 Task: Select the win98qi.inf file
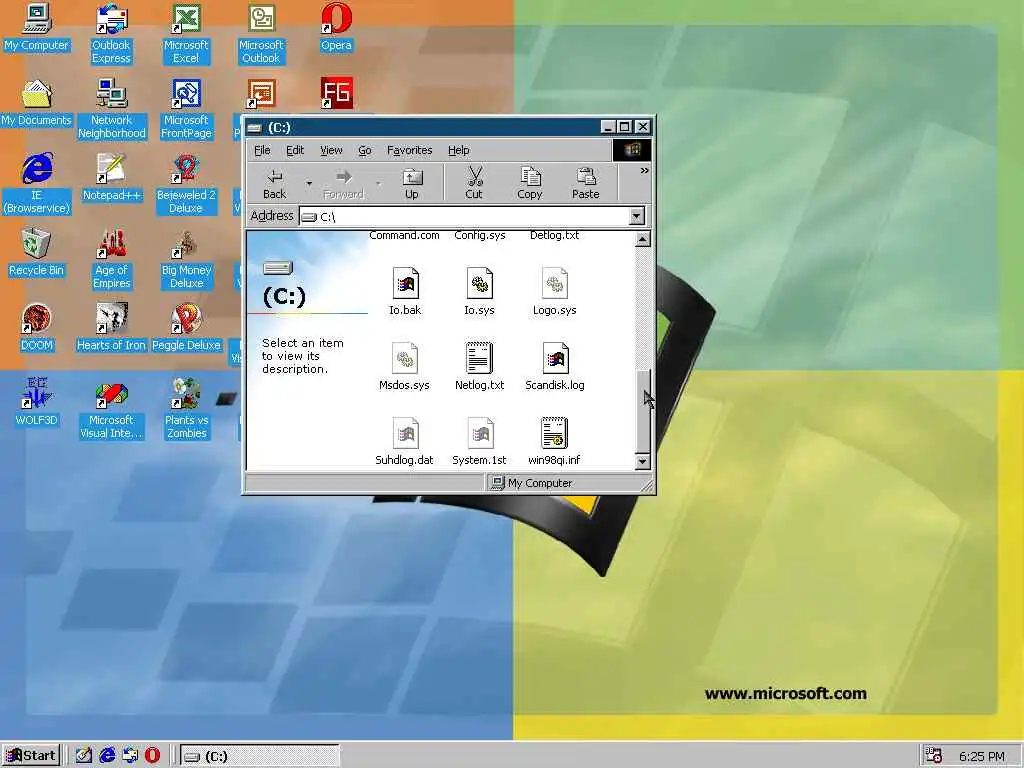(x=554, y=442)
